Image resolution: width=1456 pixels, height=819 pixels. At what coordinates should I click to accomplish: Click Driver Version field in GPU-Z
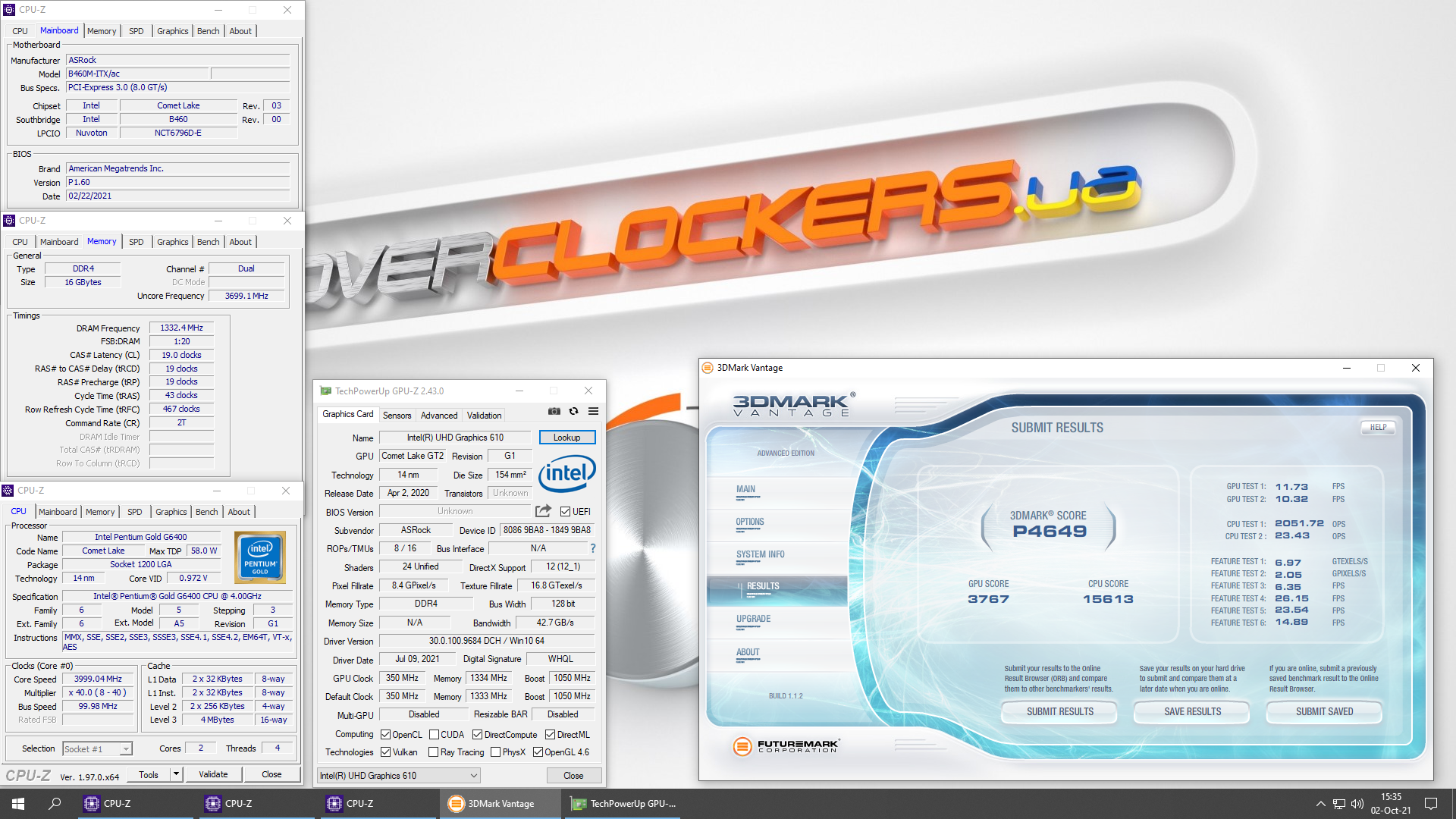(x=487, y=641)
